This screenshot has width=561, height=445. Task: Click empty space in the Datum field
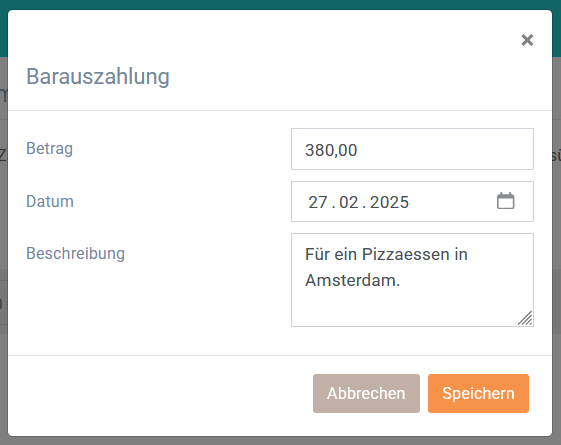(453, 201)
